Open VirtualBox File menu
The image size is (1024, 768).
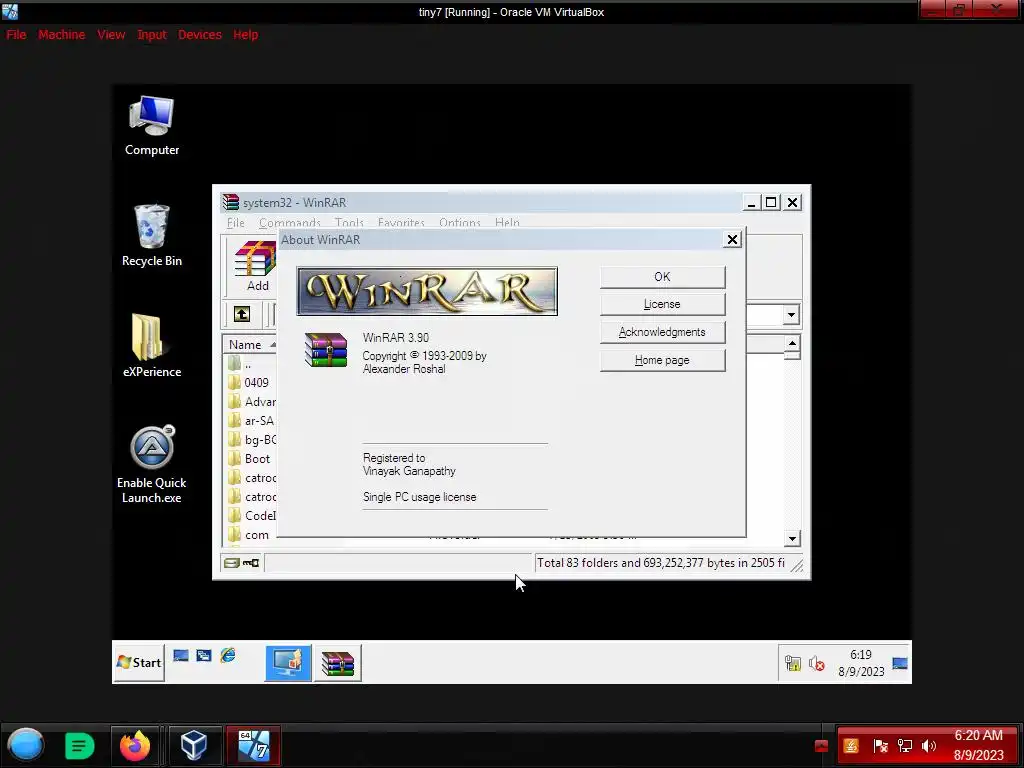tap(16, 35)
